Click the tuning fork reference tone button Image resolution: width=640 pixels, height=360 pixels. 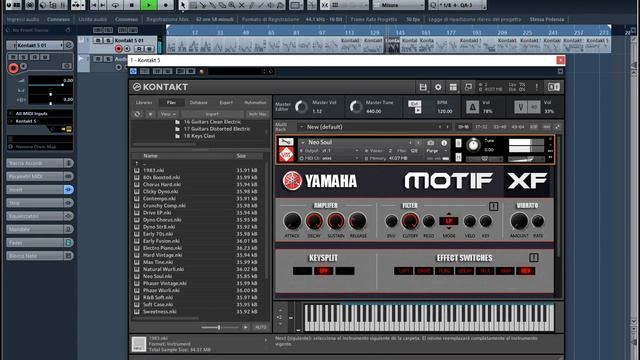(520, 107)
